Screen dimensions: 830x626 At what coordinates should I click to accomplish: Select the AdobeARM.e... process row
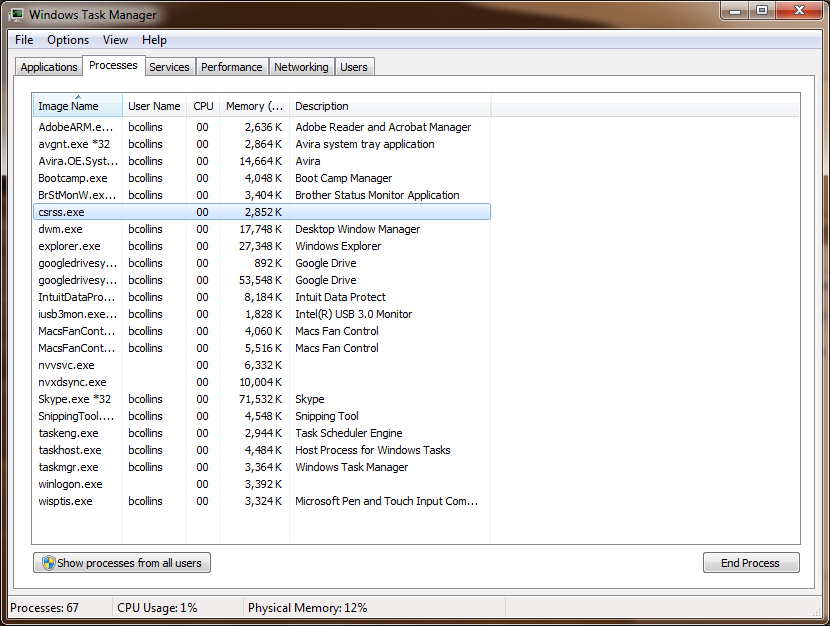tap(262, 127)
